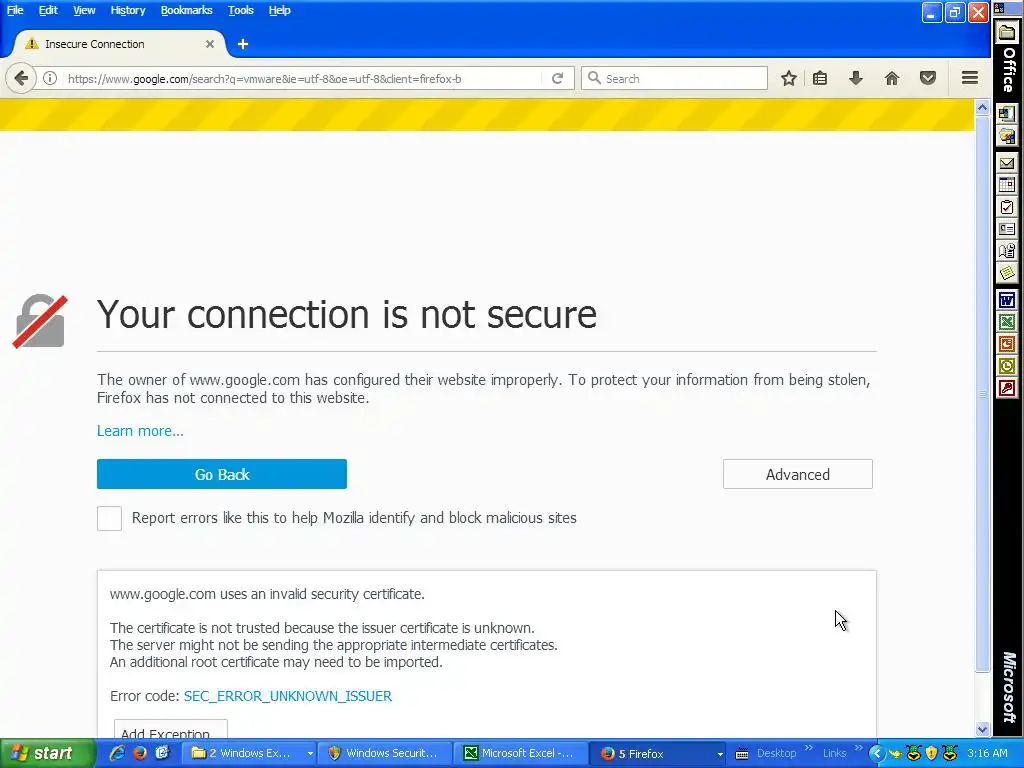Screen dimensions: 1024x768
Task: Open the History menu
Action: coord(127,10)
